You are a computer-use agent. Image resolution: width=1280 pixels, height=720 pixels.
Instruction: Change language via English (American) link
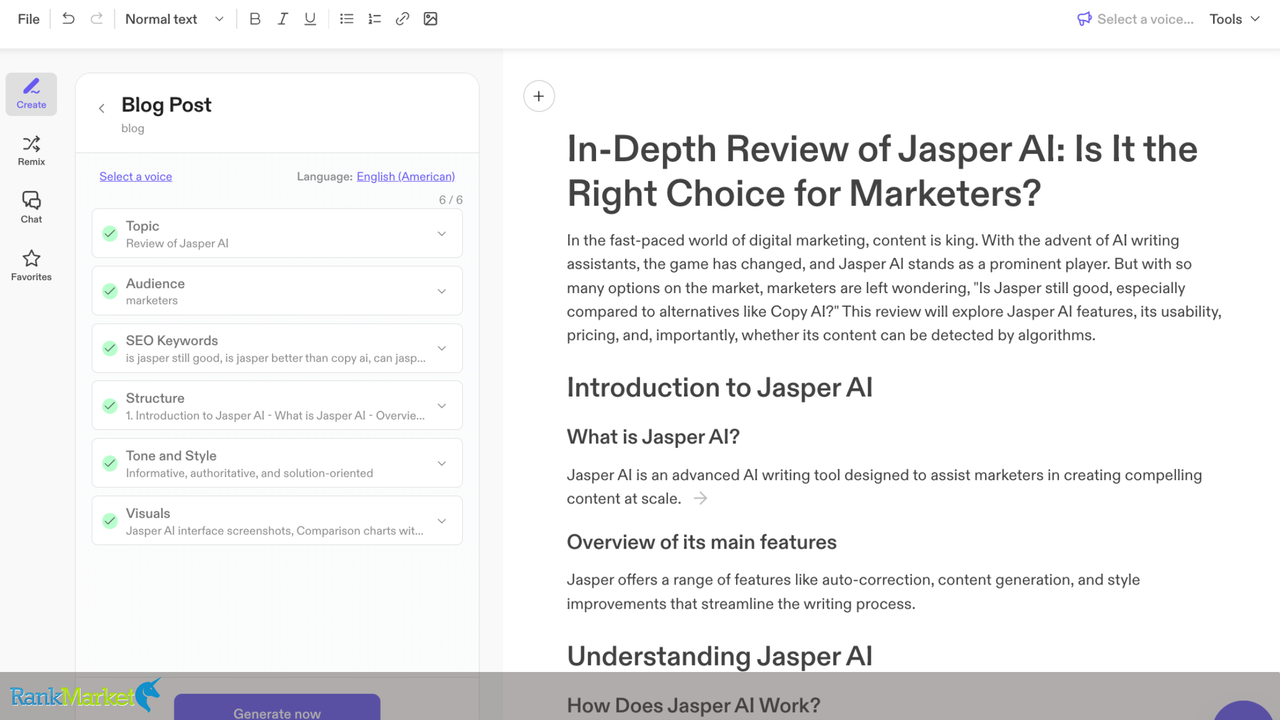point(405,177)
